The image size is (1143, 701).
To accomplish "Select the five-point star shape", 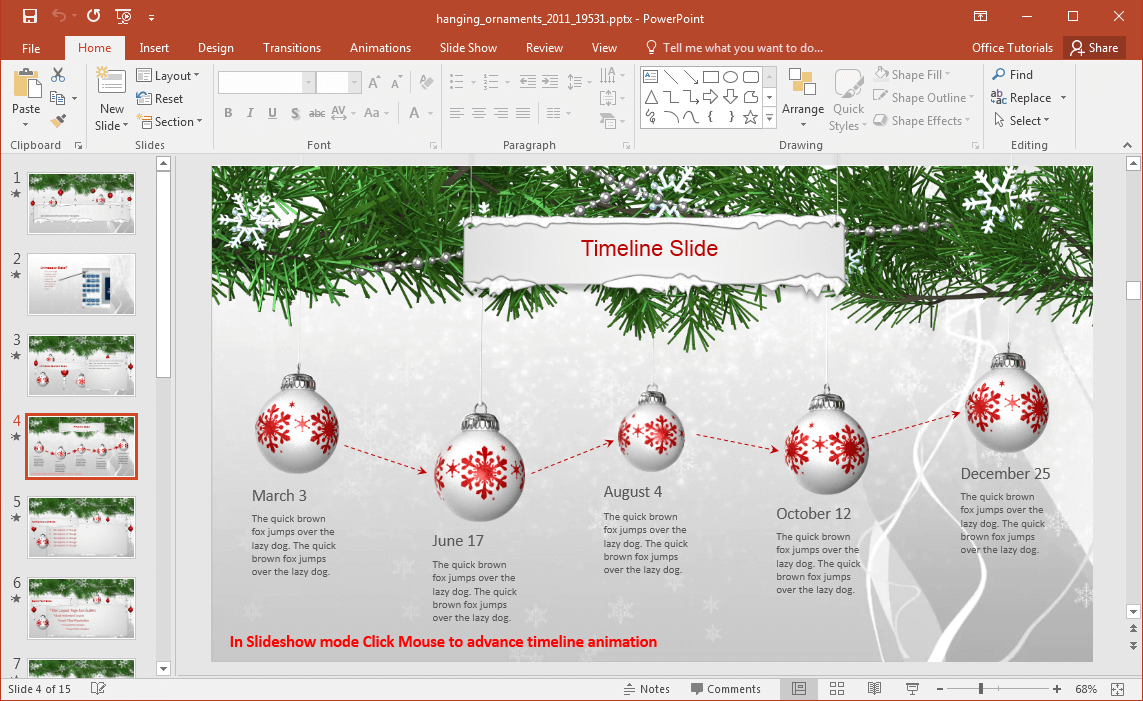I will [750, 117].
